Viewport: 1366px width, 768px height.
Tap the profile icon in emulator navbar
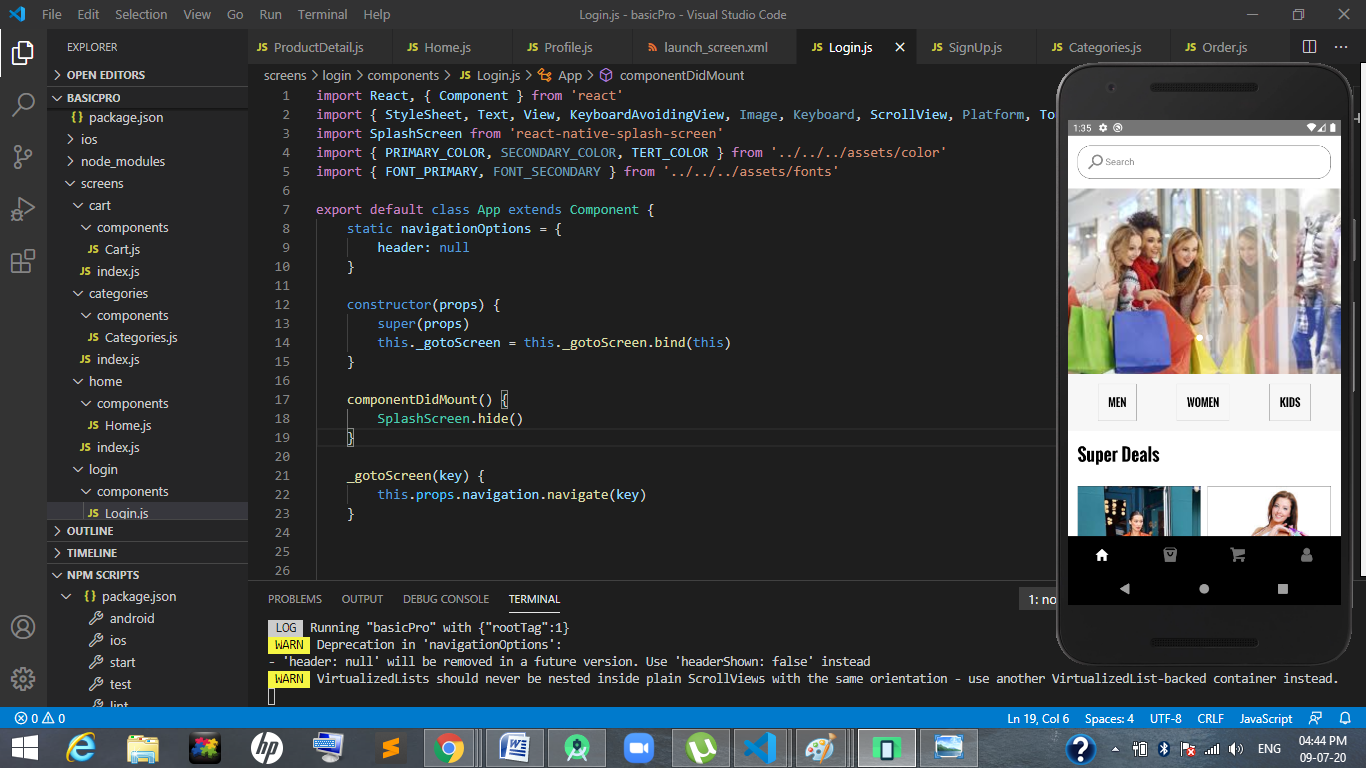(1306, 556)
